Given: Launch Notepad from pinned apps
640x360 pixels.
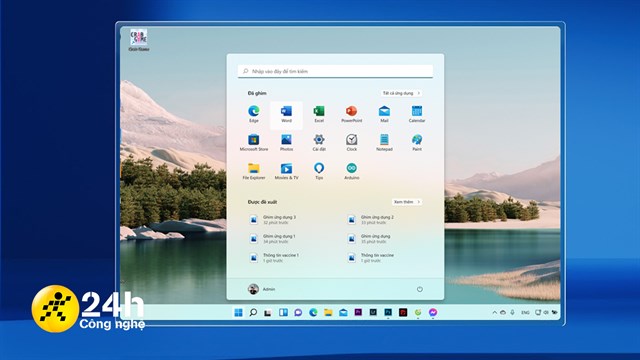Looking at the screenshot, I should click(384, 142).
